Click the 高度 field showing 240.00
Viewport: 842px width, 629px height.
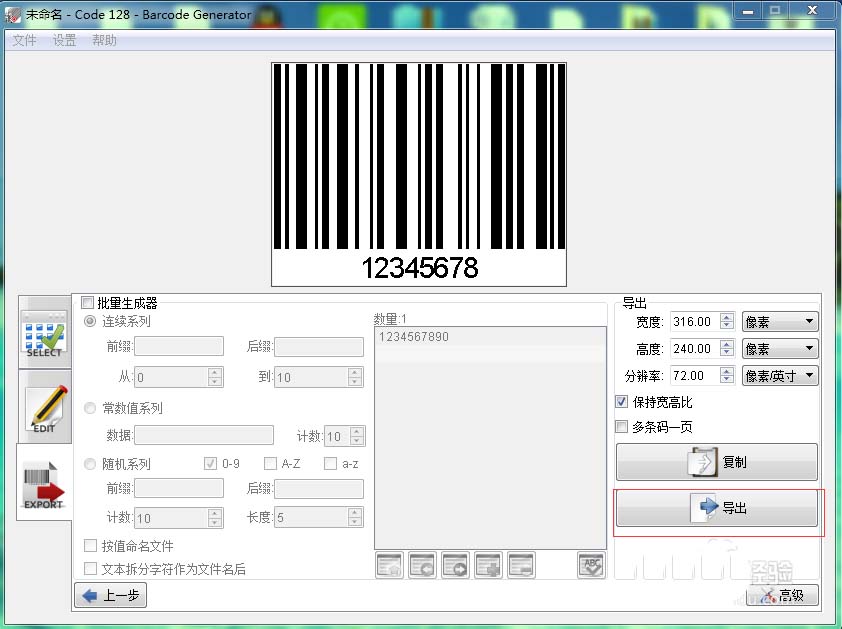pos(695,348)
